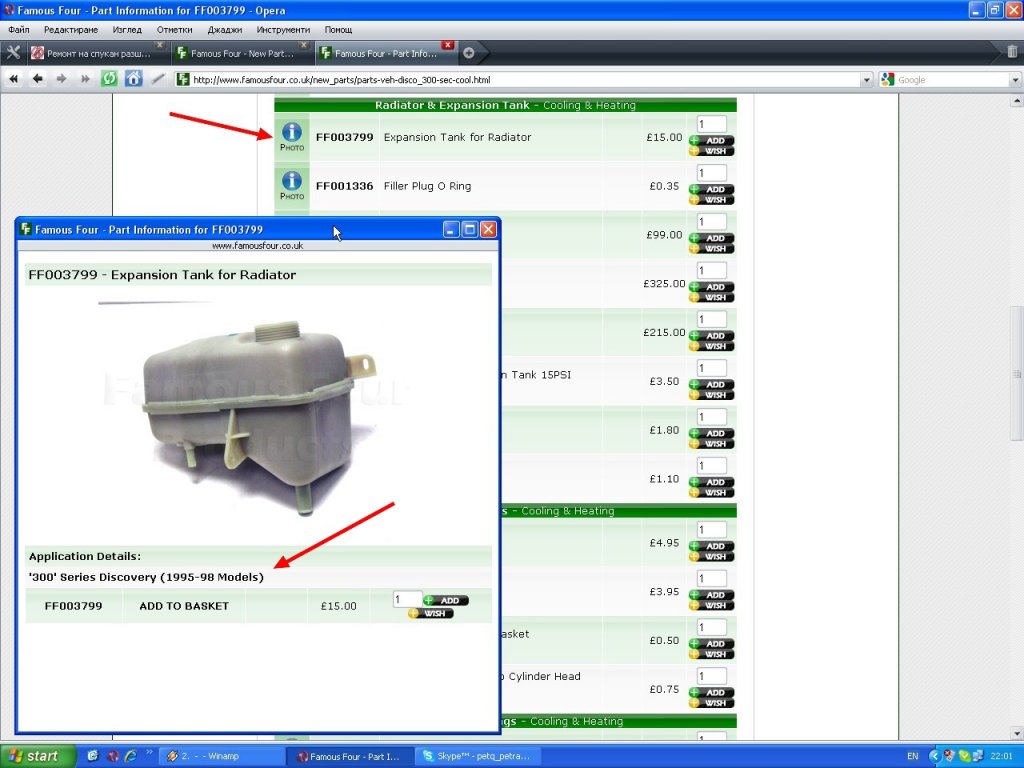Add the £0.75 Cylinder Head item to basket
Image resolution: width=1024 pixels, height=768 pixels.
click(712, 693)
